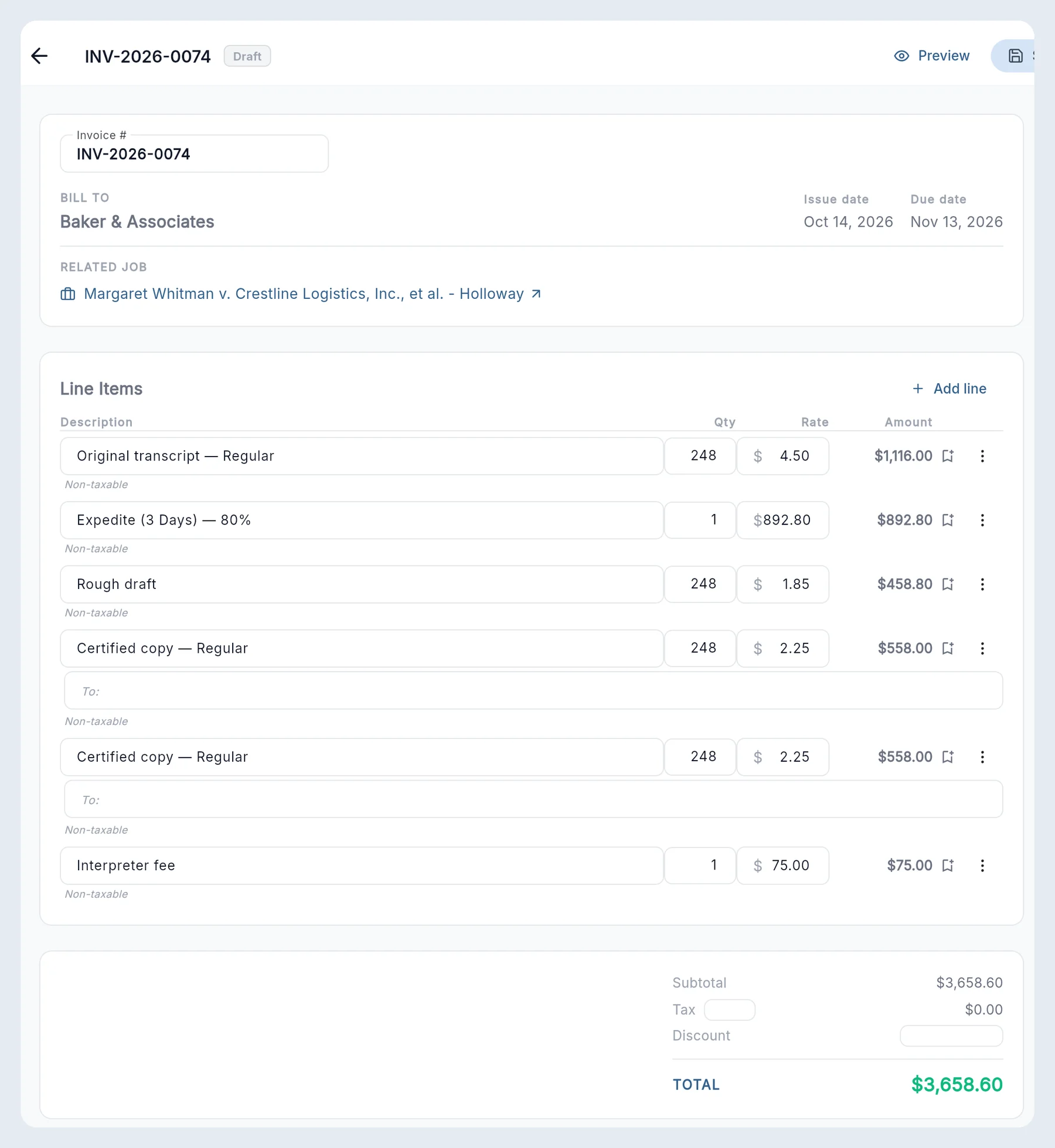Edit rate 1.85 for Rough draft

click(x=782, y=584)
